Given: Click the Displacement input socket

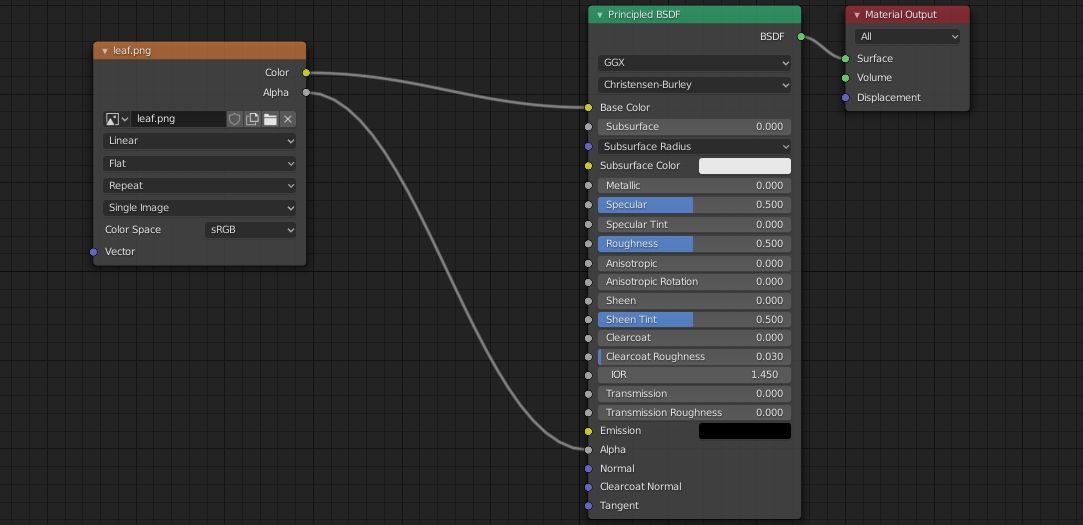Looking at the screenshot, I should tap(845, 97).
